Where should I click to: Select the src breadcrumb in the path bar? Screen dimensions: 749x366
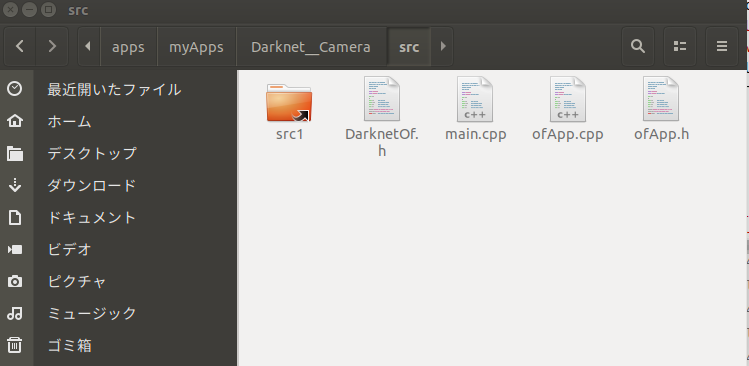tap(409, 47)
